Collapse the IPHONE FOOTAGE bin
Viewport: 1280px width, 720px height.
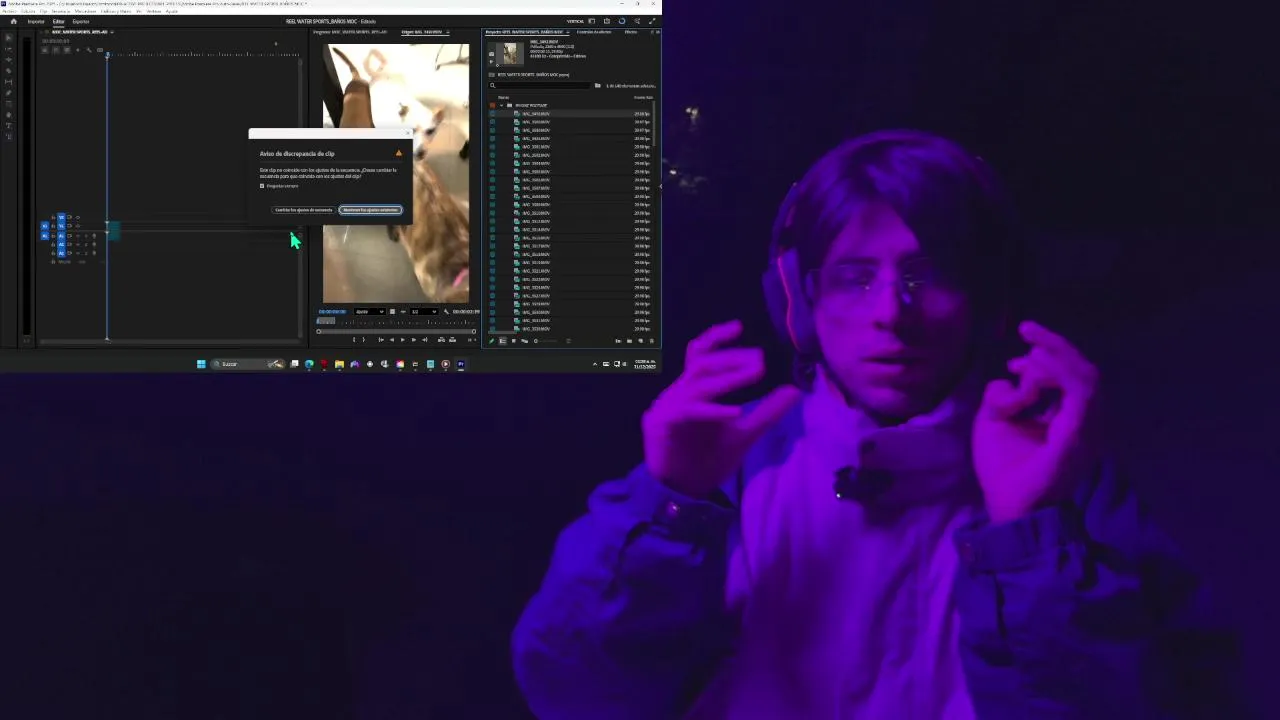pyautogui.click(x=501, y=105)
